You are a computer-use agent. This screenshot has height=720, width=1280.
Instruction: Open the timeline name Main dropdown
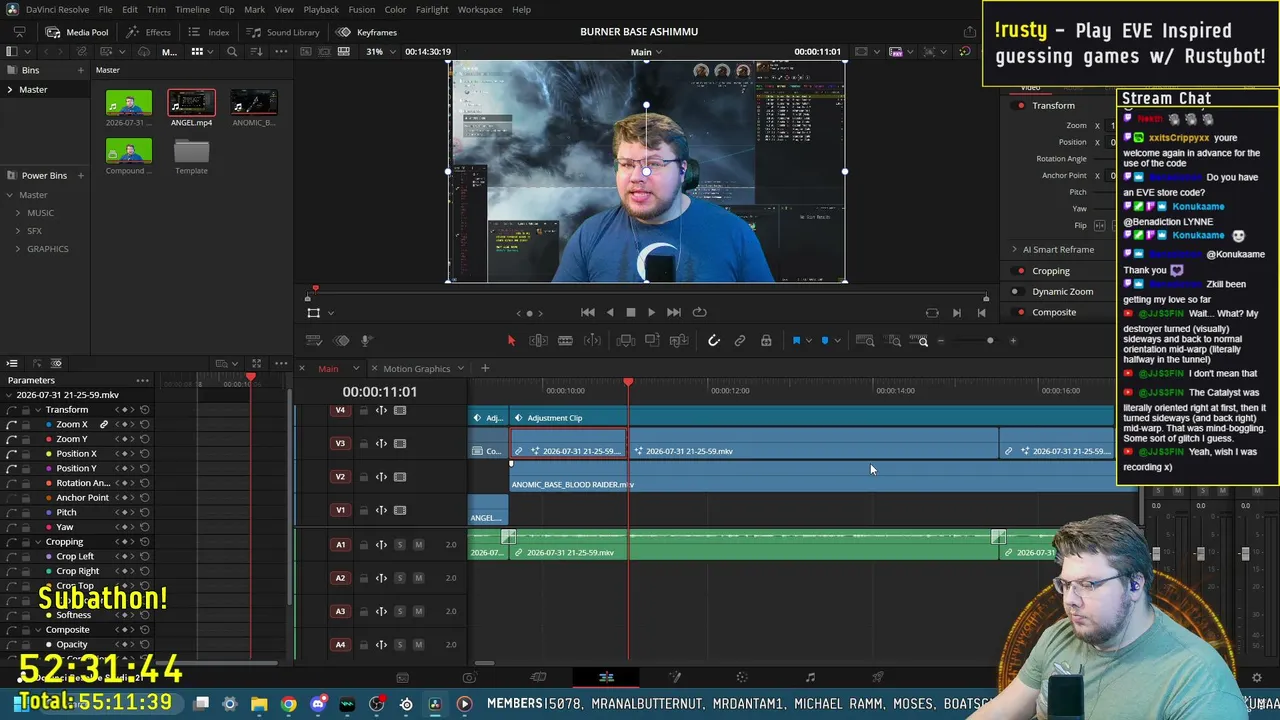pyautogui.click(x=647, y=52)
